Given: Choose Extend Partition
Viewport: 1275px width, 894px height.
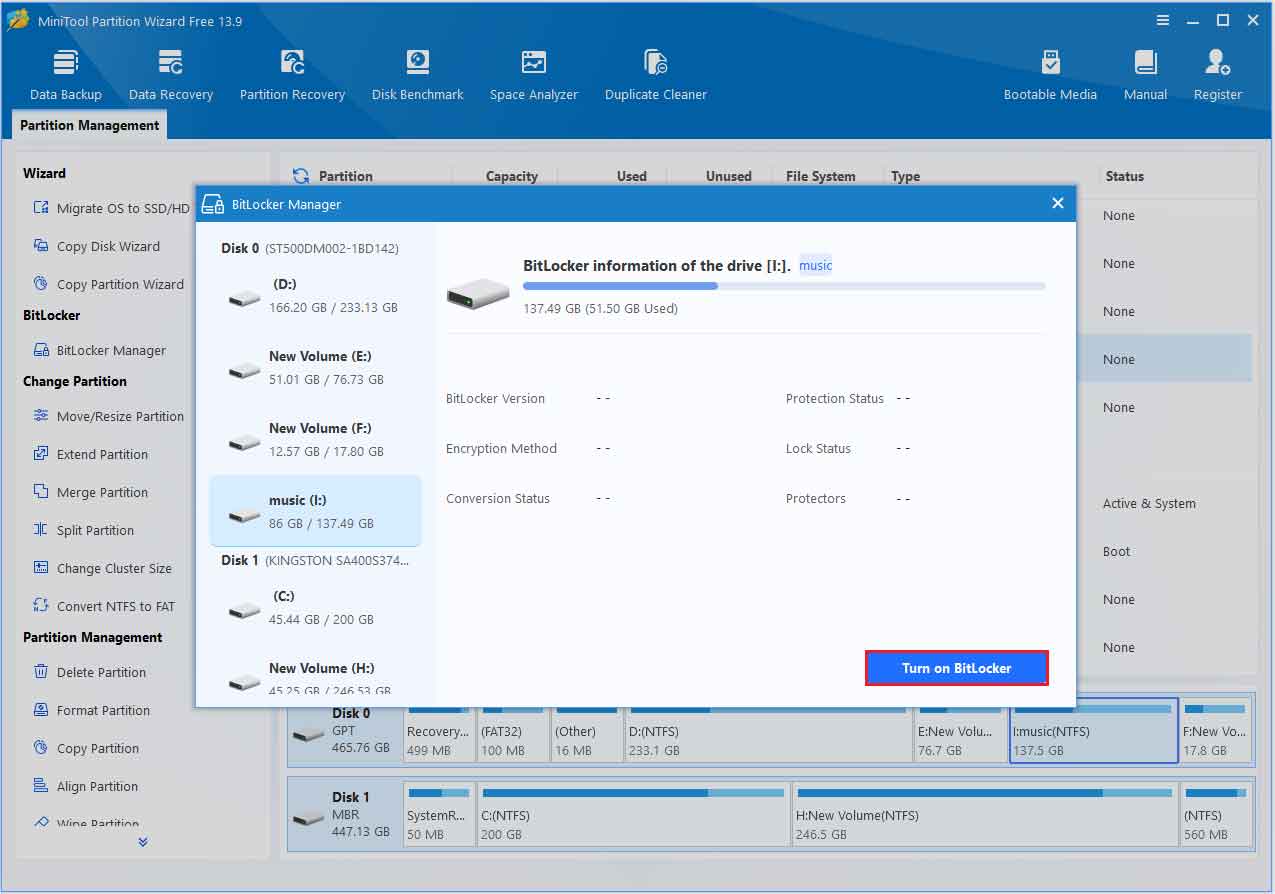Looking at the screenshot, I should (x=90, y=454).
